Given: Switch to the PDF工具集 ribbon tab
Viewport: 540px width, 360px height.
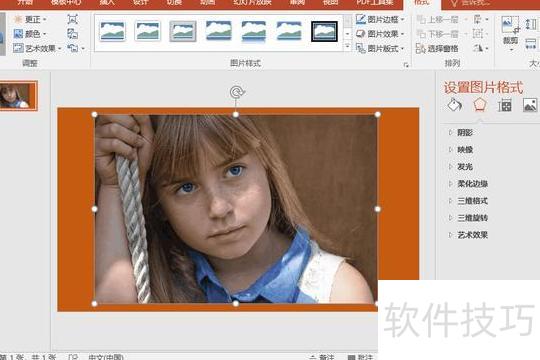Looking at the screenshot, I should (375, 3).
